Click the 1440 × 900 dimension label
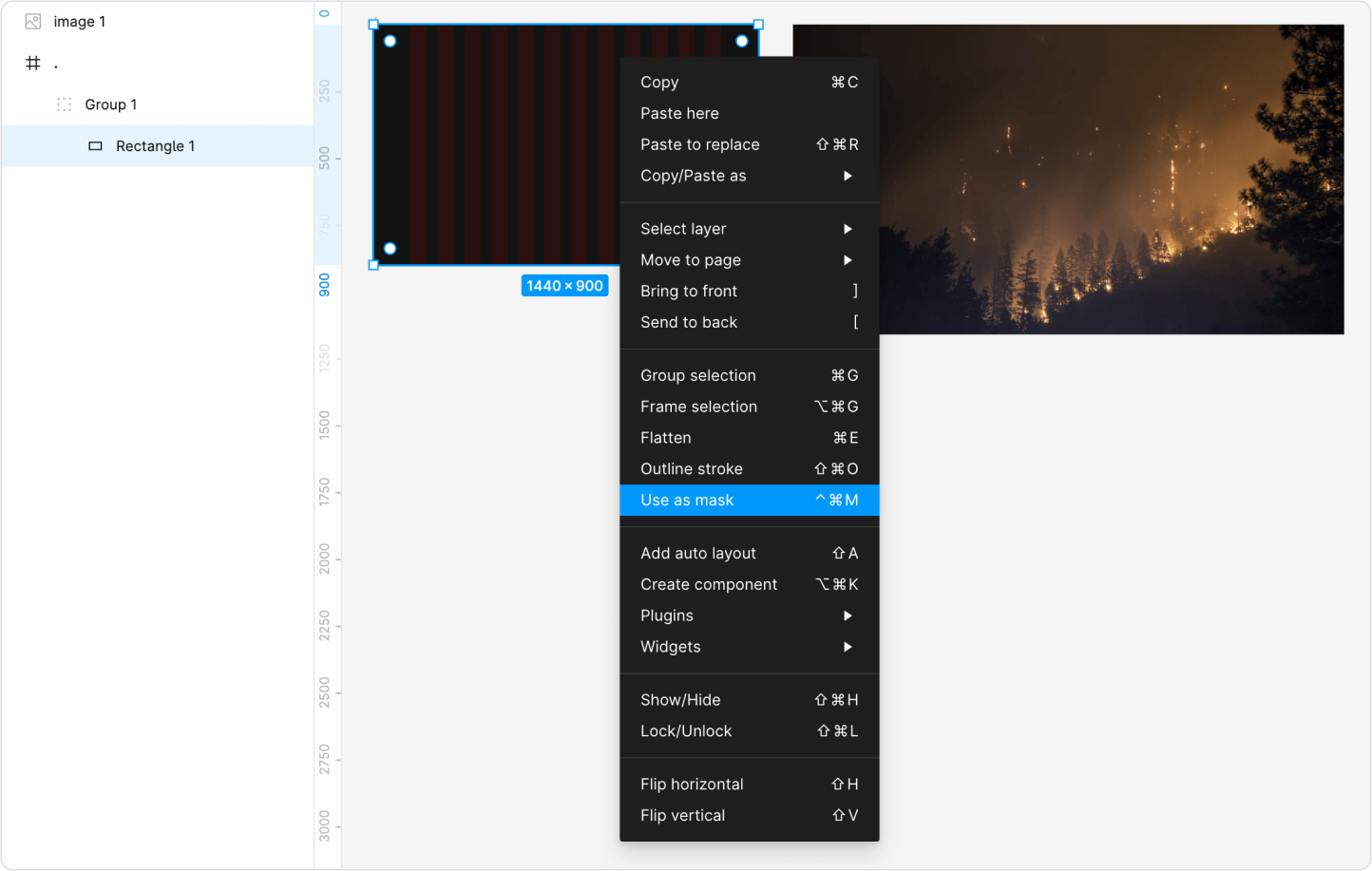The height and width of the screenshot is (871, 1372). (564, 286)
